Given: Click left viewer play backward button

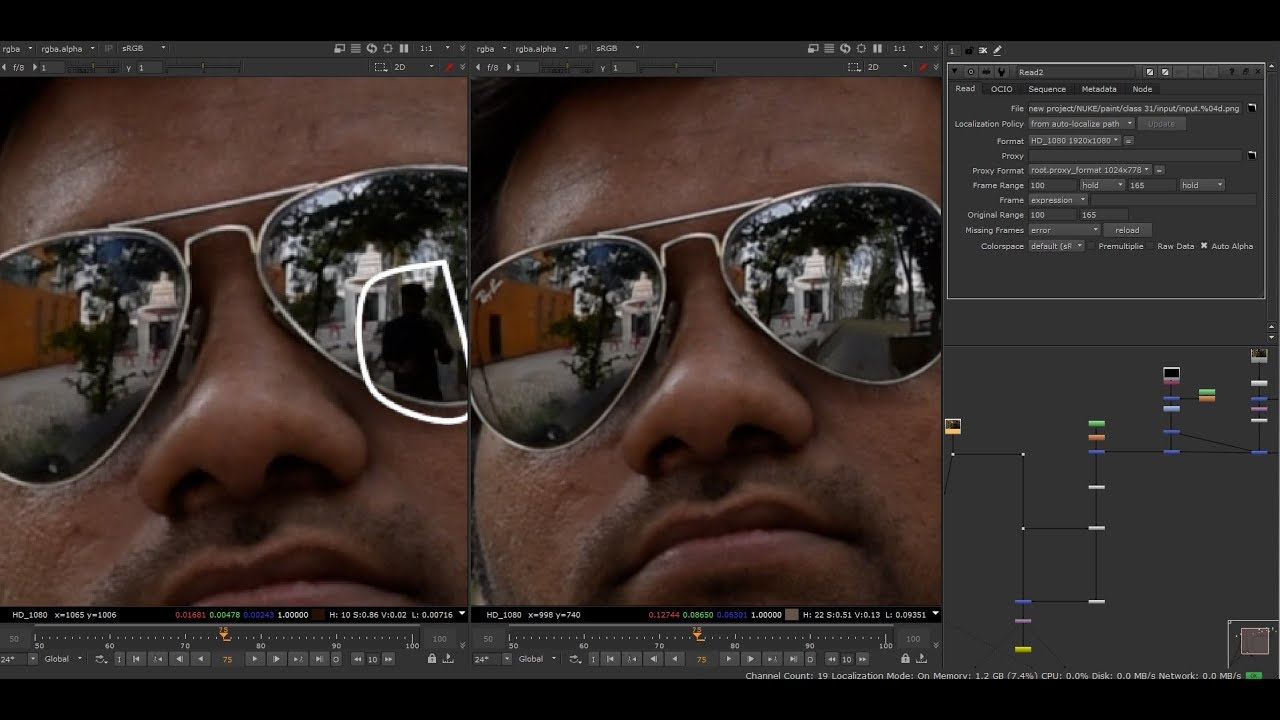Looking at the screenshot, I should [x=200, y=659].
